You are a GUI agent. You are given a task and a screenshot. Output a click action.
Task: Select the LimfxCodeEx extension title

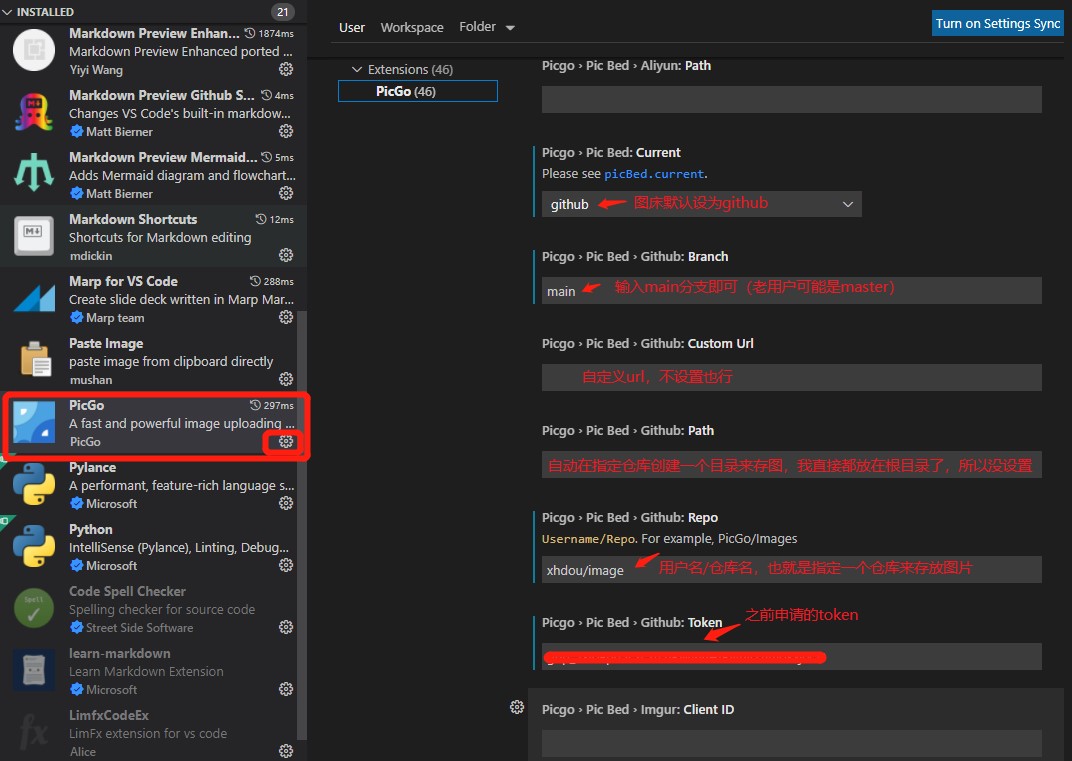[109, 715]
